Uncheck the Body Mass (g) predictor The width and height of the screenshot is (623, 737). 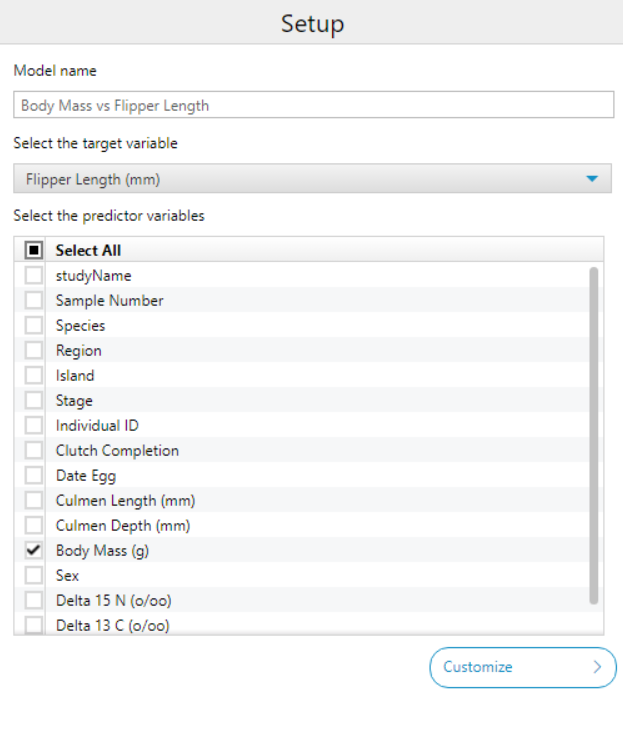tap(34, 551)
